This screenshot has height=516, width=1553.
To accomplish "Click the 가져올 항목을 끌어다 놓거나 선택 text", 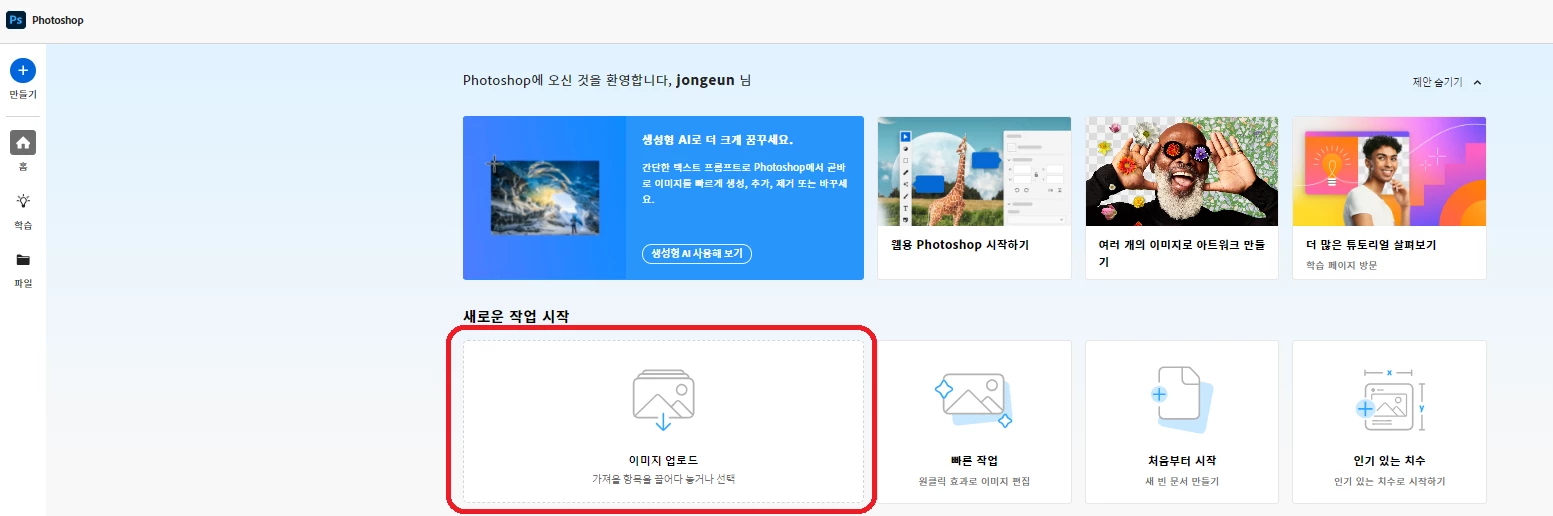I will coord(663,480).
